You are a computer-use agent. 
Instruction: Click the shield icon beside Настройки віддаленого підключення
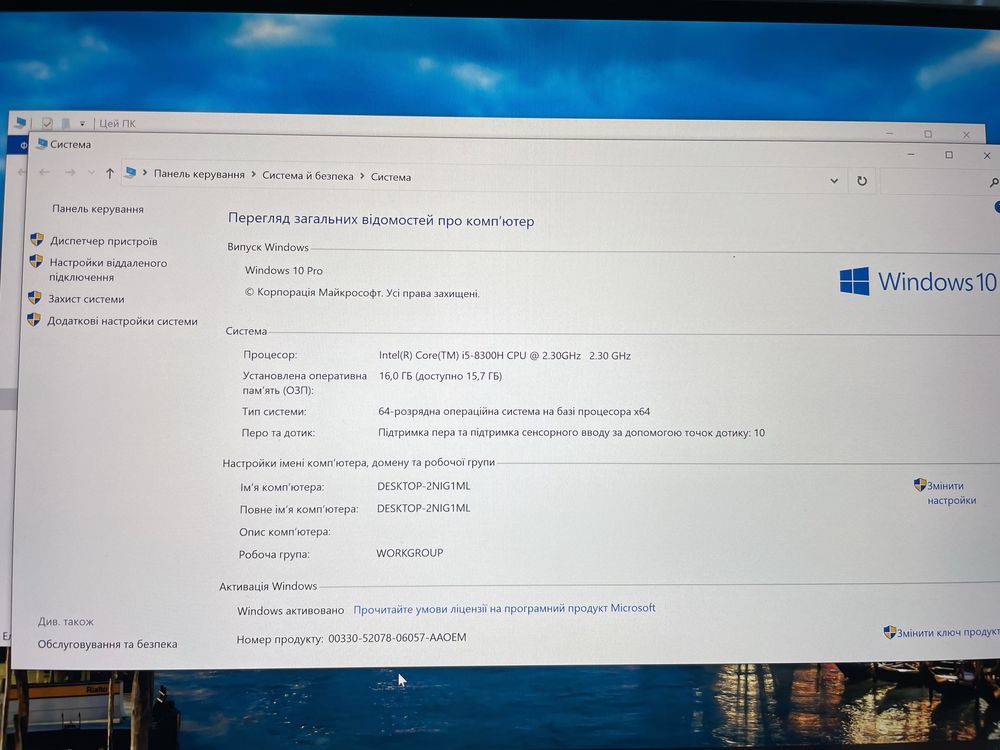pyautogui.click(x=36, y=261)
